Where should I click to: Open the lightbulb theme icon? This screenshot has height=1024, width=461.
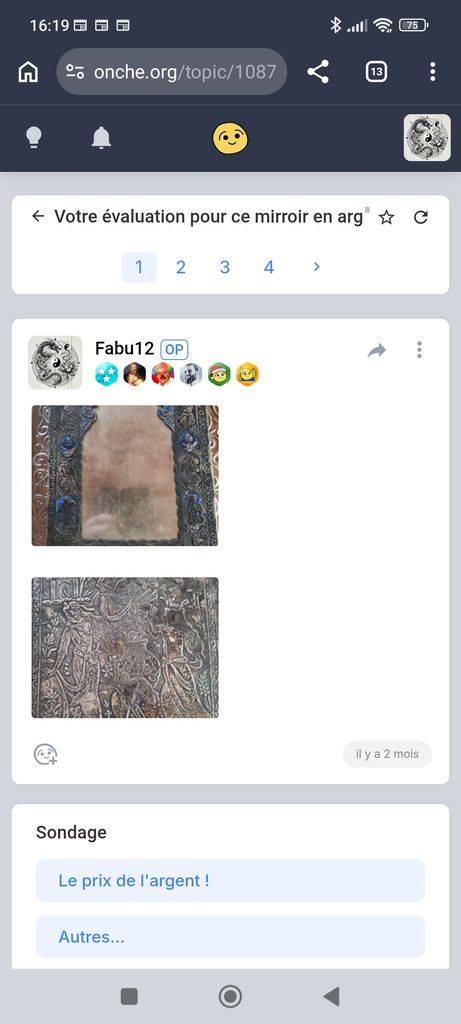[x=34, y=138]
